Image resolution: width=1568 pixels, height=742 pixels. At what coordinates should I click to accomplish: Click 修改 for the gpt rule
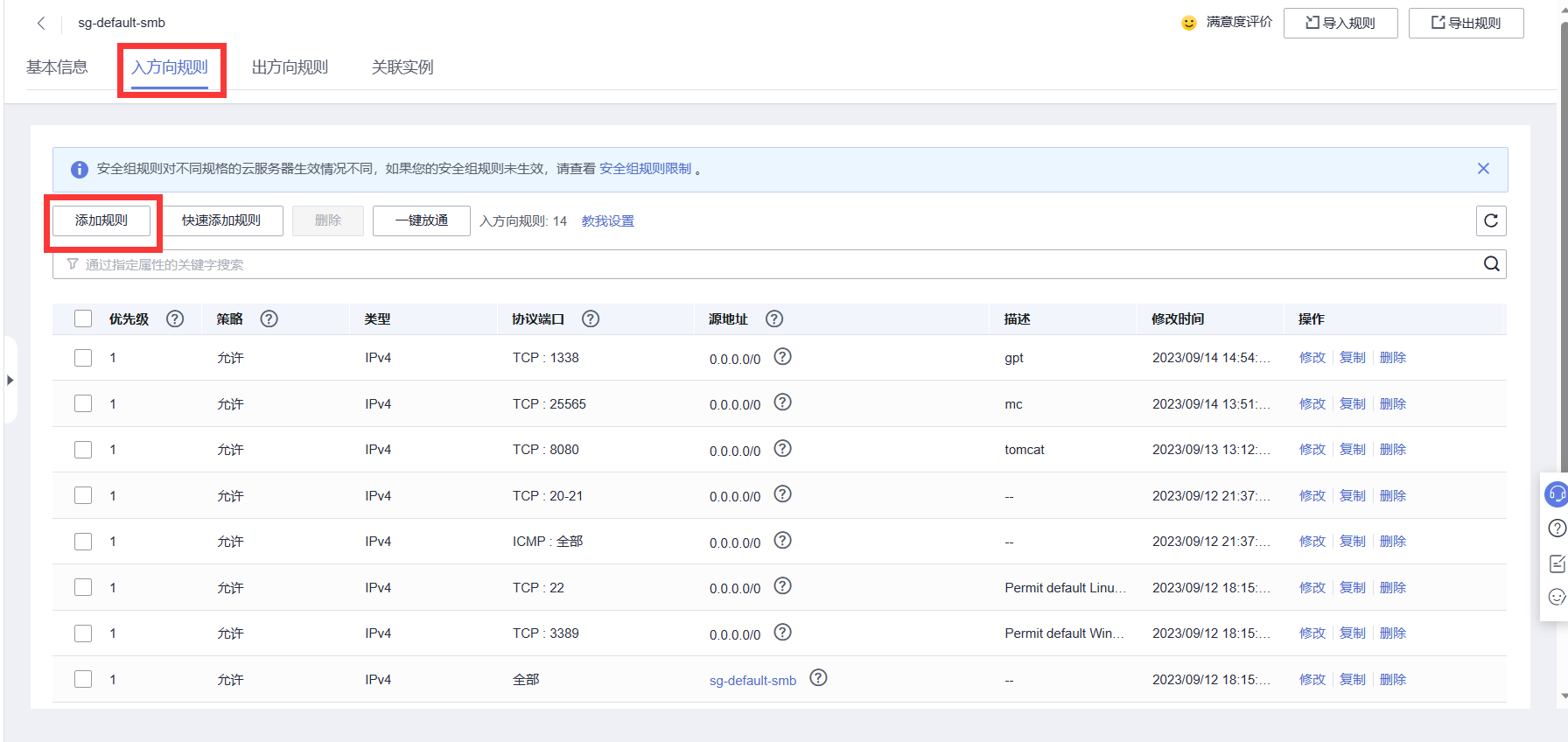[1312, 357]
